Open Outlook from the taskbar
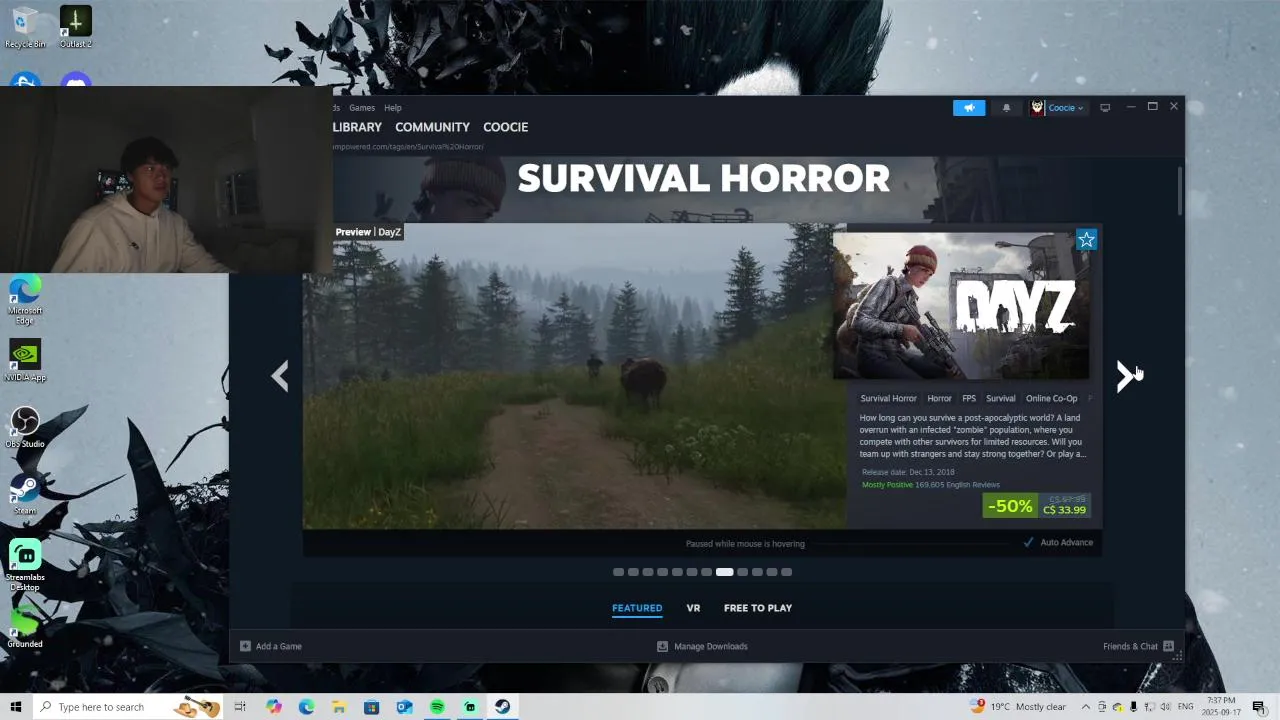The height and width of the screenshot is (720, 1280). pos(404,707)
